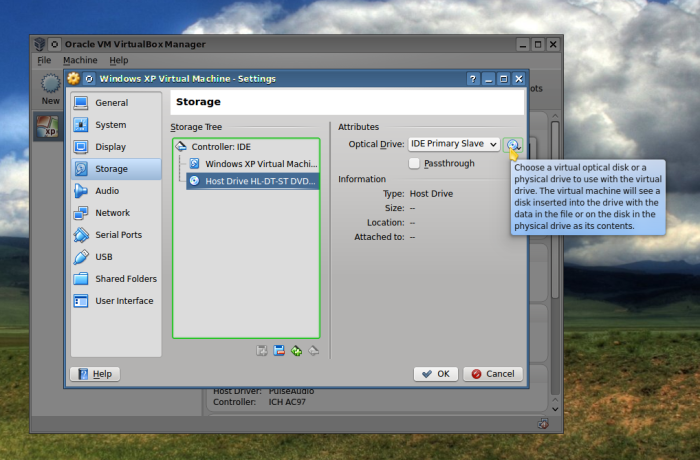The width and height of the screenshot is (700, 460).
Task: Open the Help menu in Manager
Action: click(119, 60)
